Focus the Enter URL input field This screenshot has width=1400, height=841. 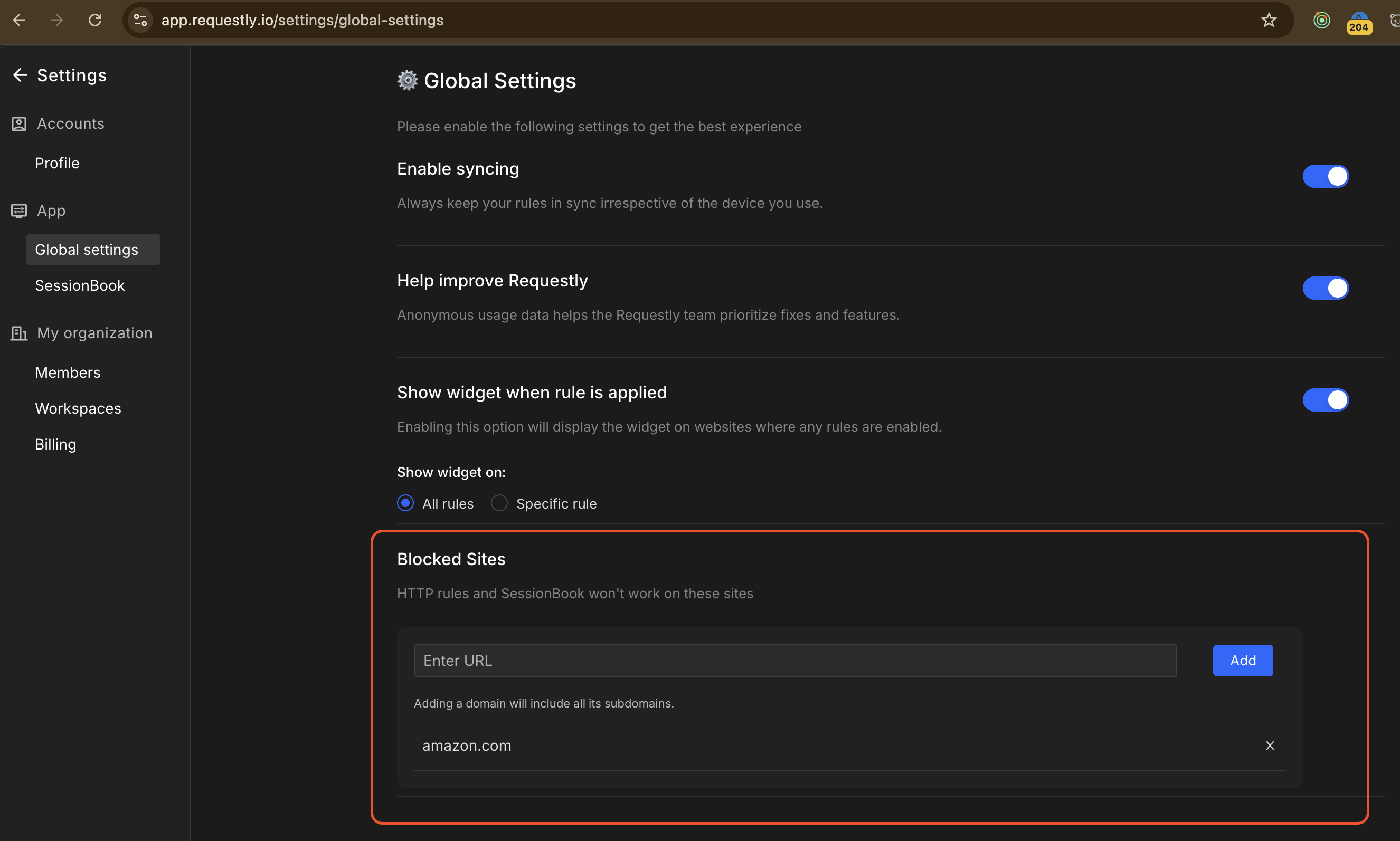click(795, 661)
